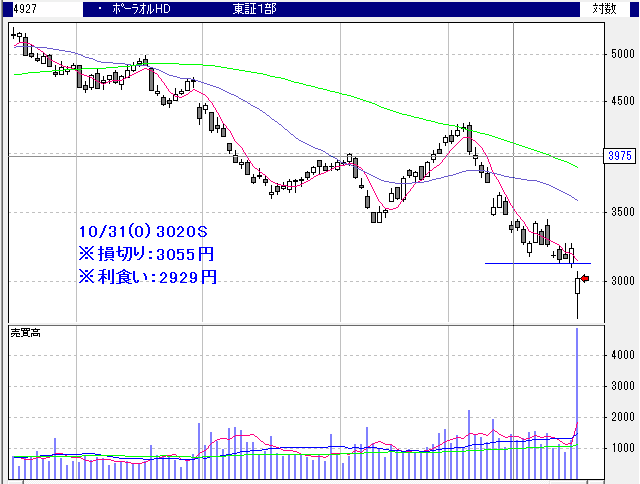640x484 pixels.
Task: Click the 3975 price indicator box
Action: click(x=621, y=156)
